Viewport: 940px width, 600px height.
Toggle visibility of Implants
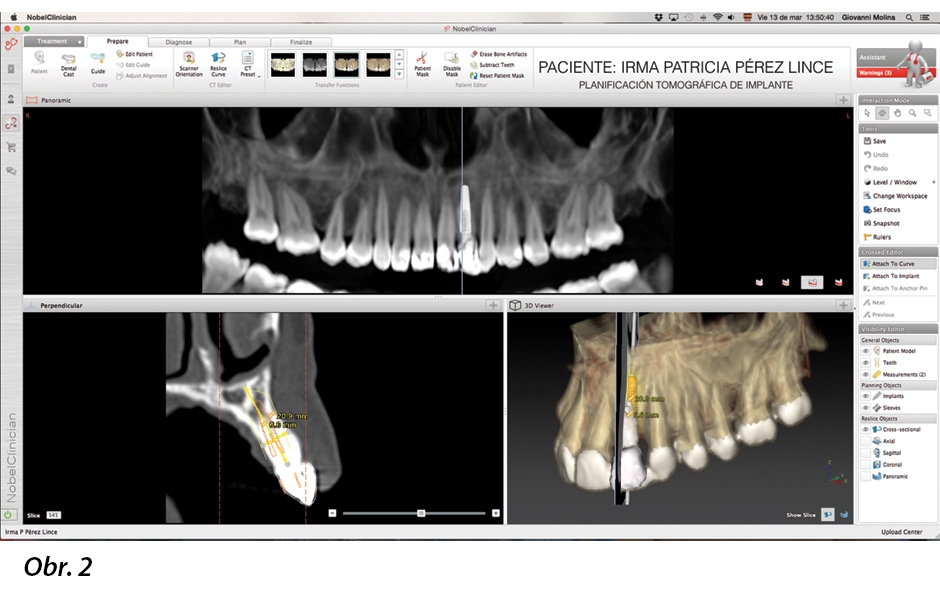tap(865, 396)
